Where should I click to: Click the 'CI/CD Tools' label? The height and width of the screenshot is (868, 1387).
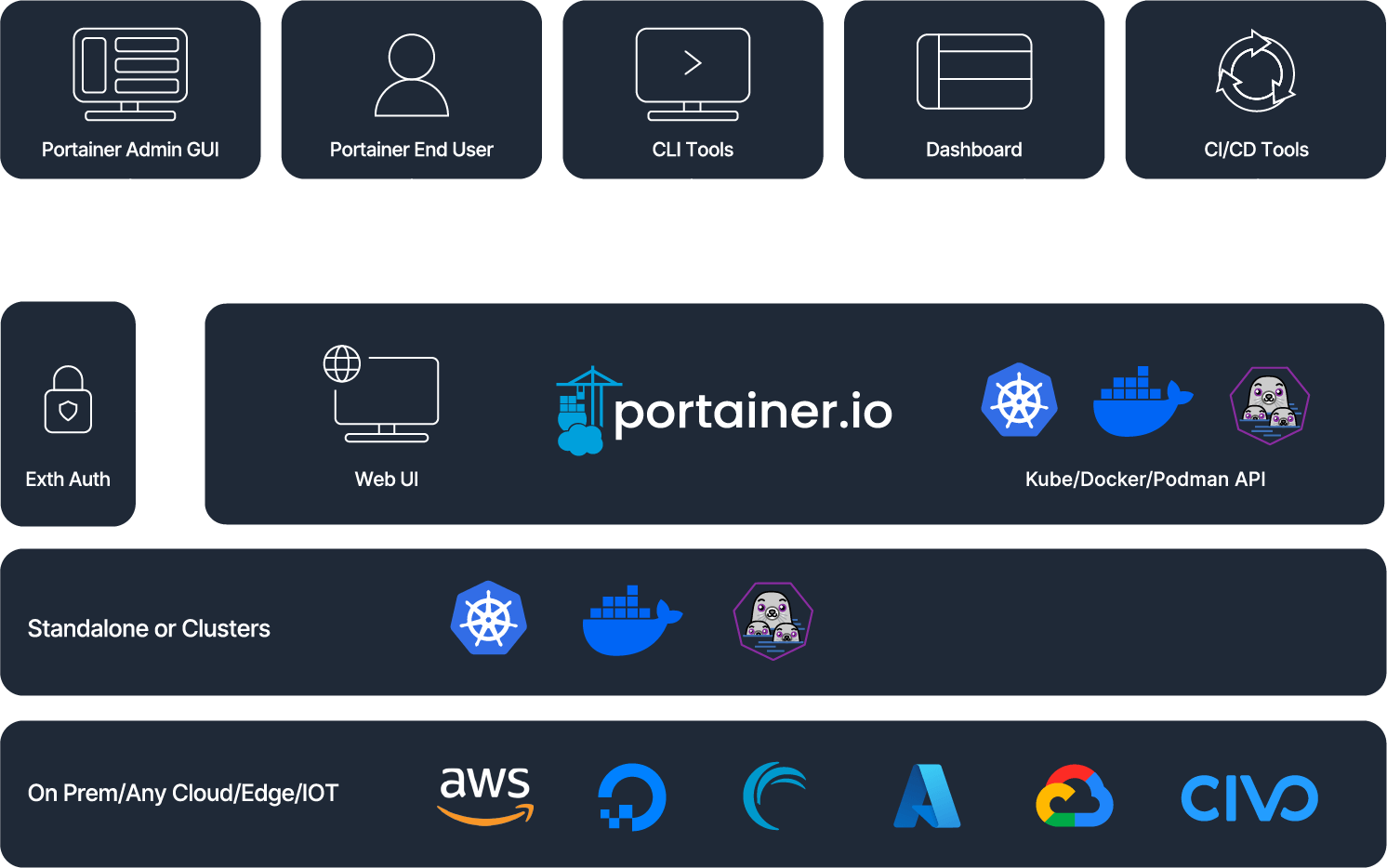point(1256,150)
